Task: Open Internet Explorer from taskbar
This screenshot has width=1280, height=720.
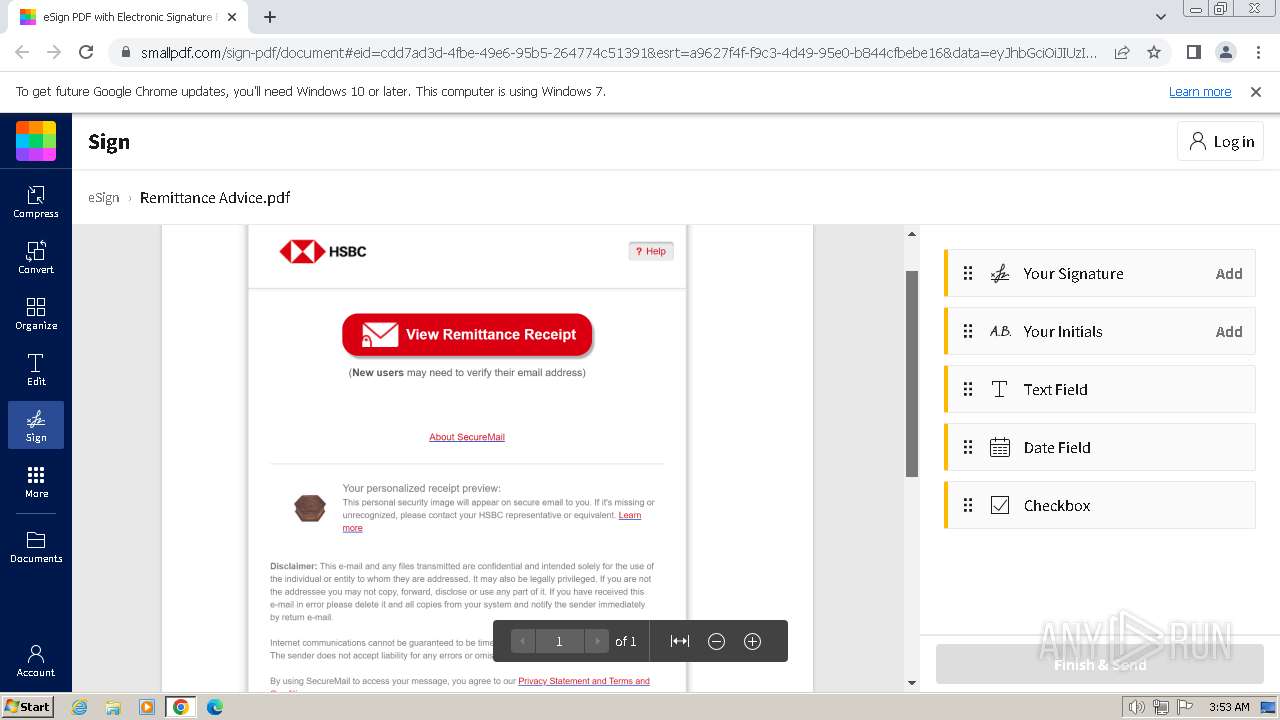Action: (80, 707)
